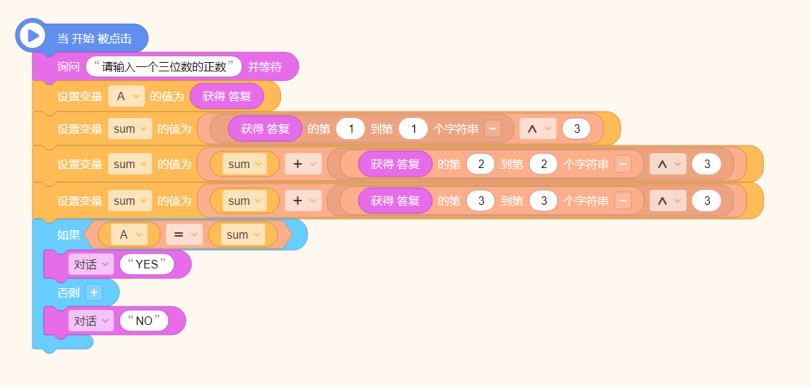Open + operator dropdown in index 2 row
Image resolution: width=811 pixels, height=387 pixels.
click(303, 164)
